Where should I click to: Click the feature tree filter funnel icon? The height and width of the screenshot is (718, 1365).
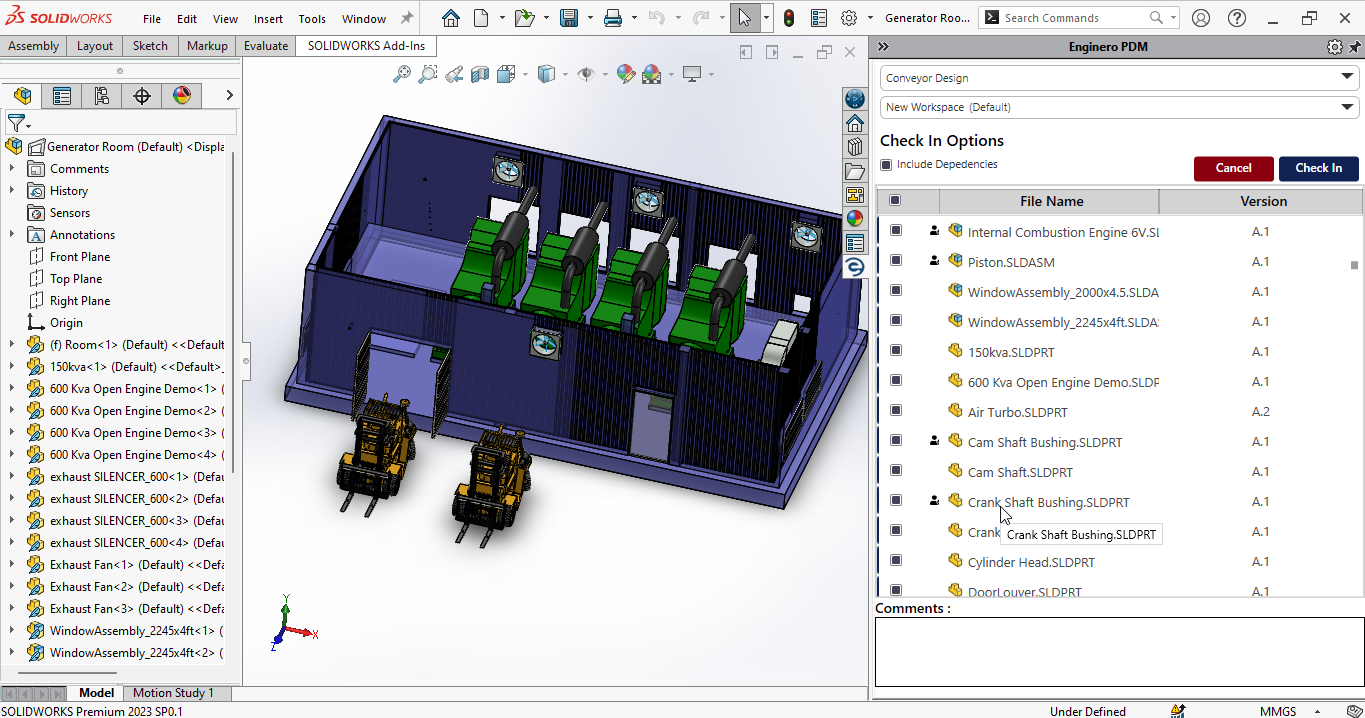point(16,123)
